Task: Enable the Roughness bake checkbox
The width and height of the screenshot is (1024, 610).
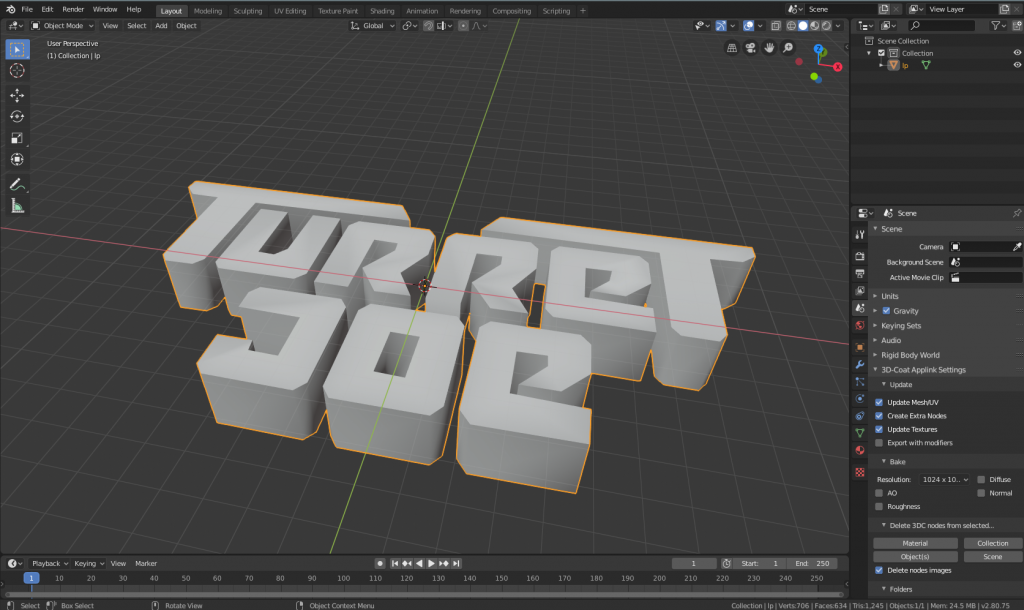Action: click(879, 507)
